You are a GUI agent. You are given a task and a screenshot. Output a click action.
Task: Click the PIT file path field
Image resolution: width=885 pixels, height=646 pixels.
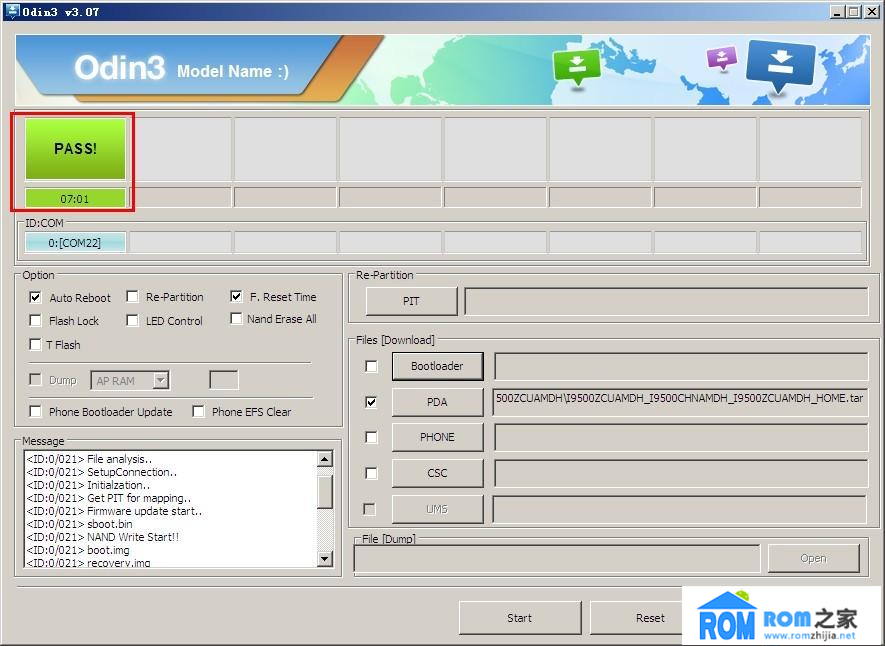point(666,301)
